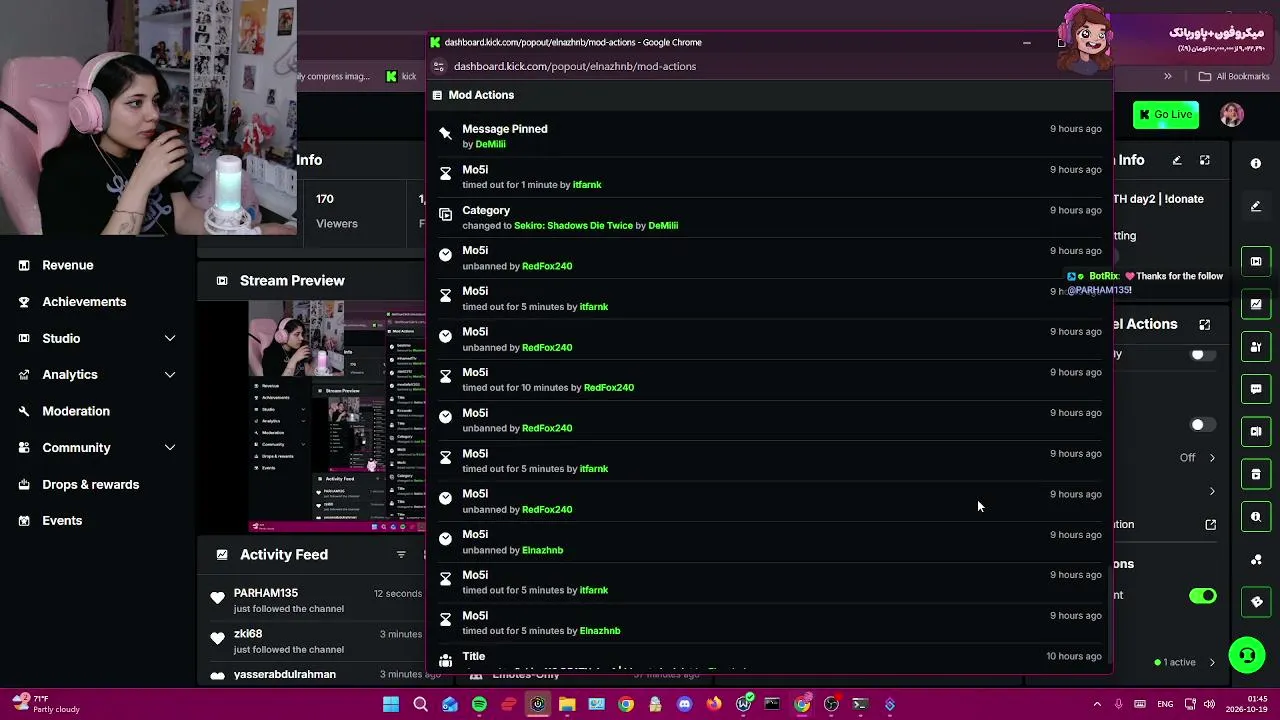The width and height of the screenshot is (1280, 720).
Task: Open Firefox from the taskbar
Action: [x=713, y=705]
